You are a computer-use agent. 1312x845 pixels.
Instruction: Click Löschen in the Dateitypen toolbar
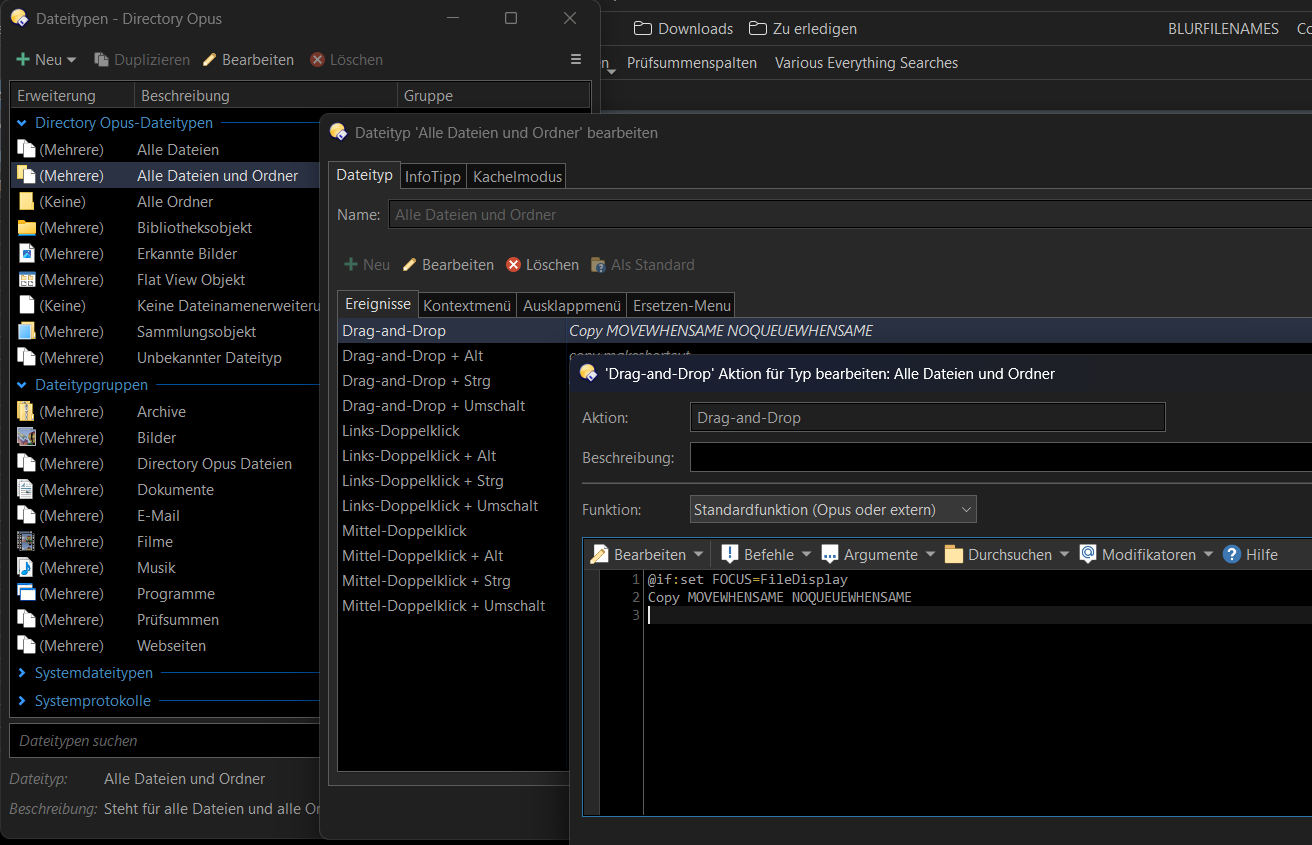346,60
